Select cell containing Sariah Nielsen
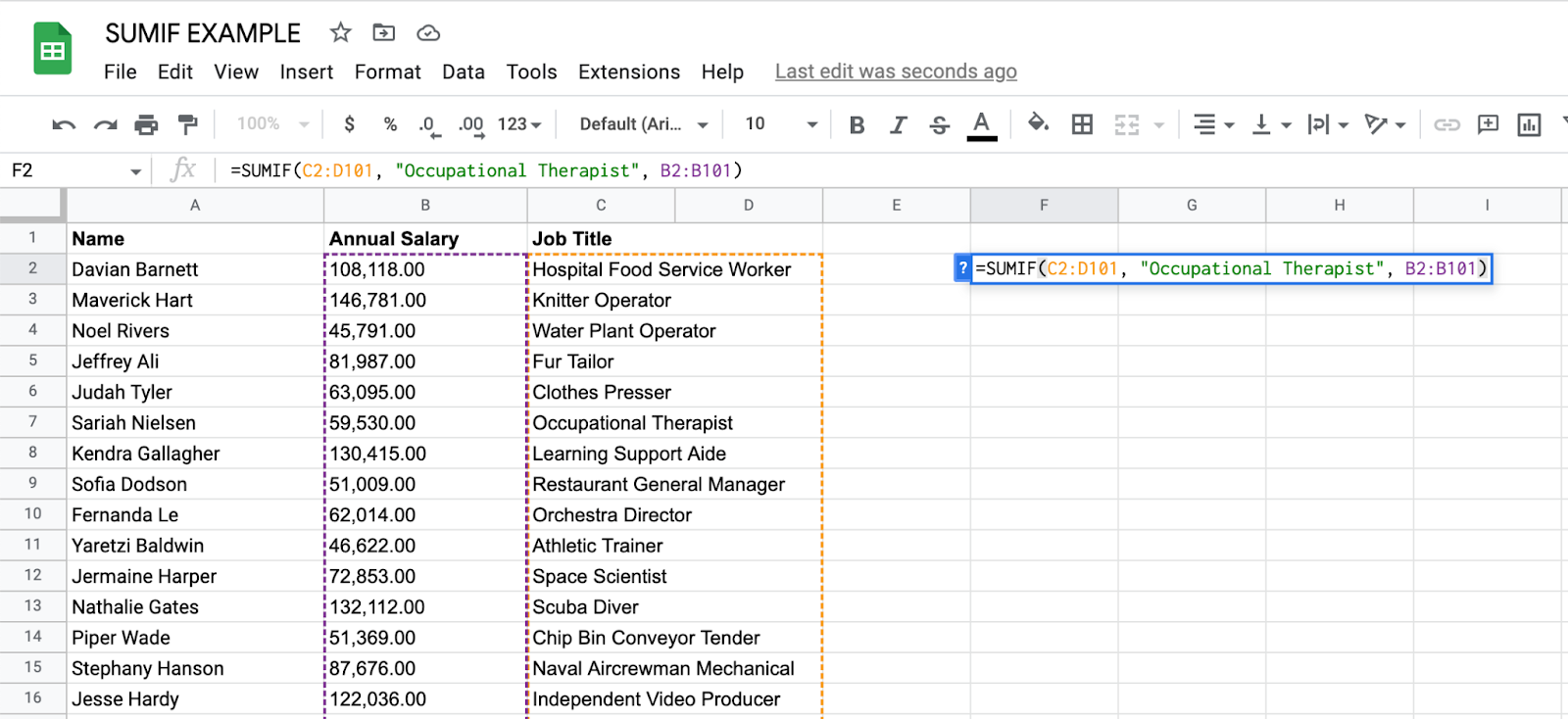This screenshot has width=1568, height=719. click(x=195, y=422)
